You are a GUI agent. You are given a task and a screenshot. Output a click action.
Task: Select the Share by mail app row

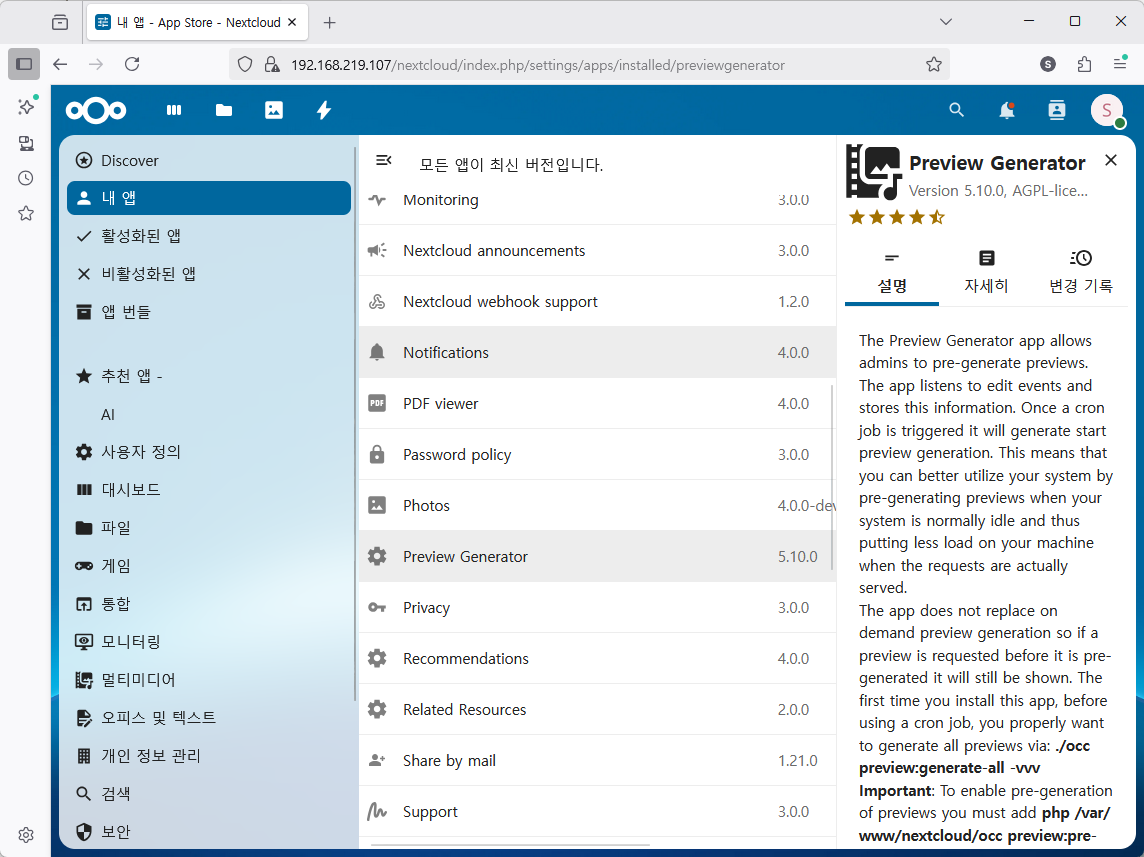(597, 761)
